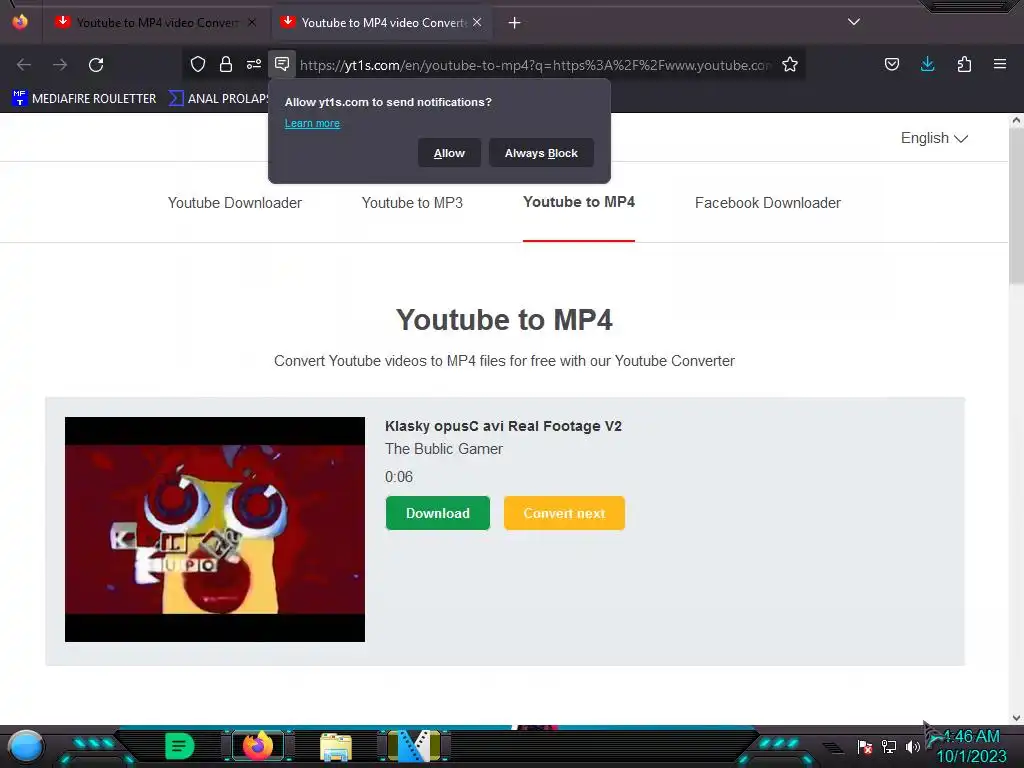Click the Firefox logo in the tab bar
The image size is (1024, 768).
pos(20,22)
